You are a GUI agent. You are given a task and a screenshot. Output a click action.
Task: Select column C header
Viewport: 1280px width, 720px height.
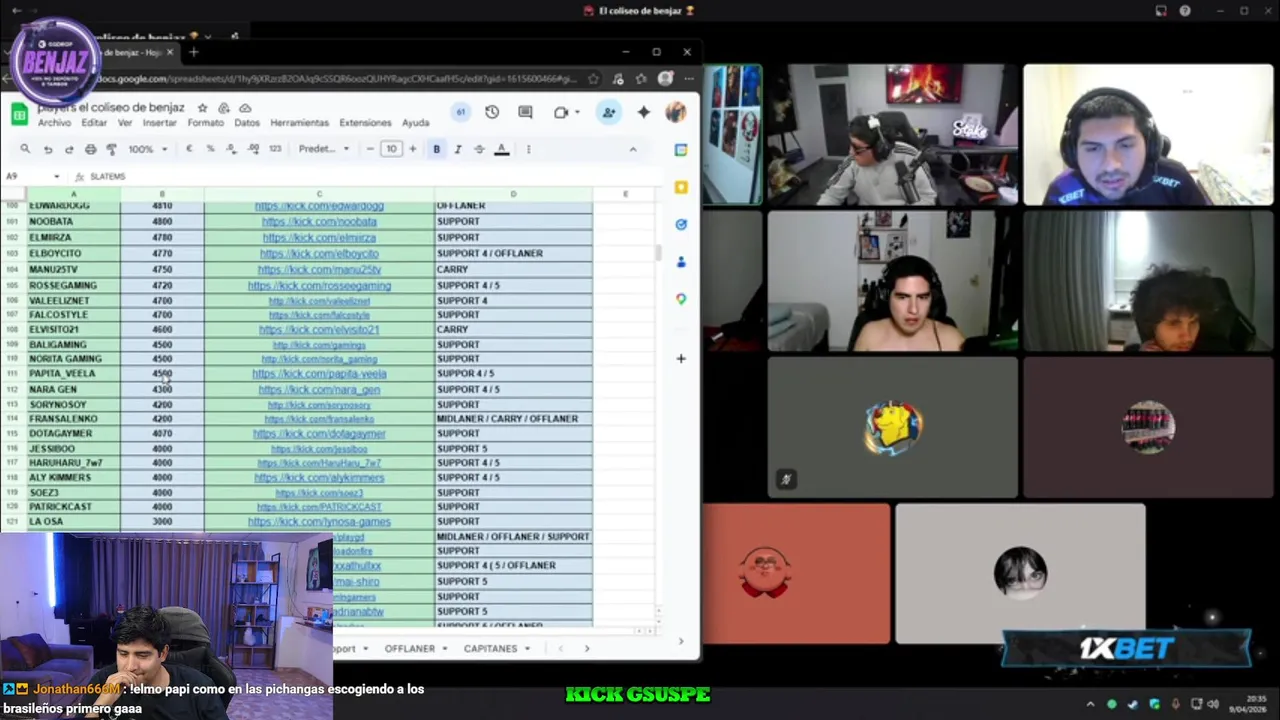click(x=319, y=193)
